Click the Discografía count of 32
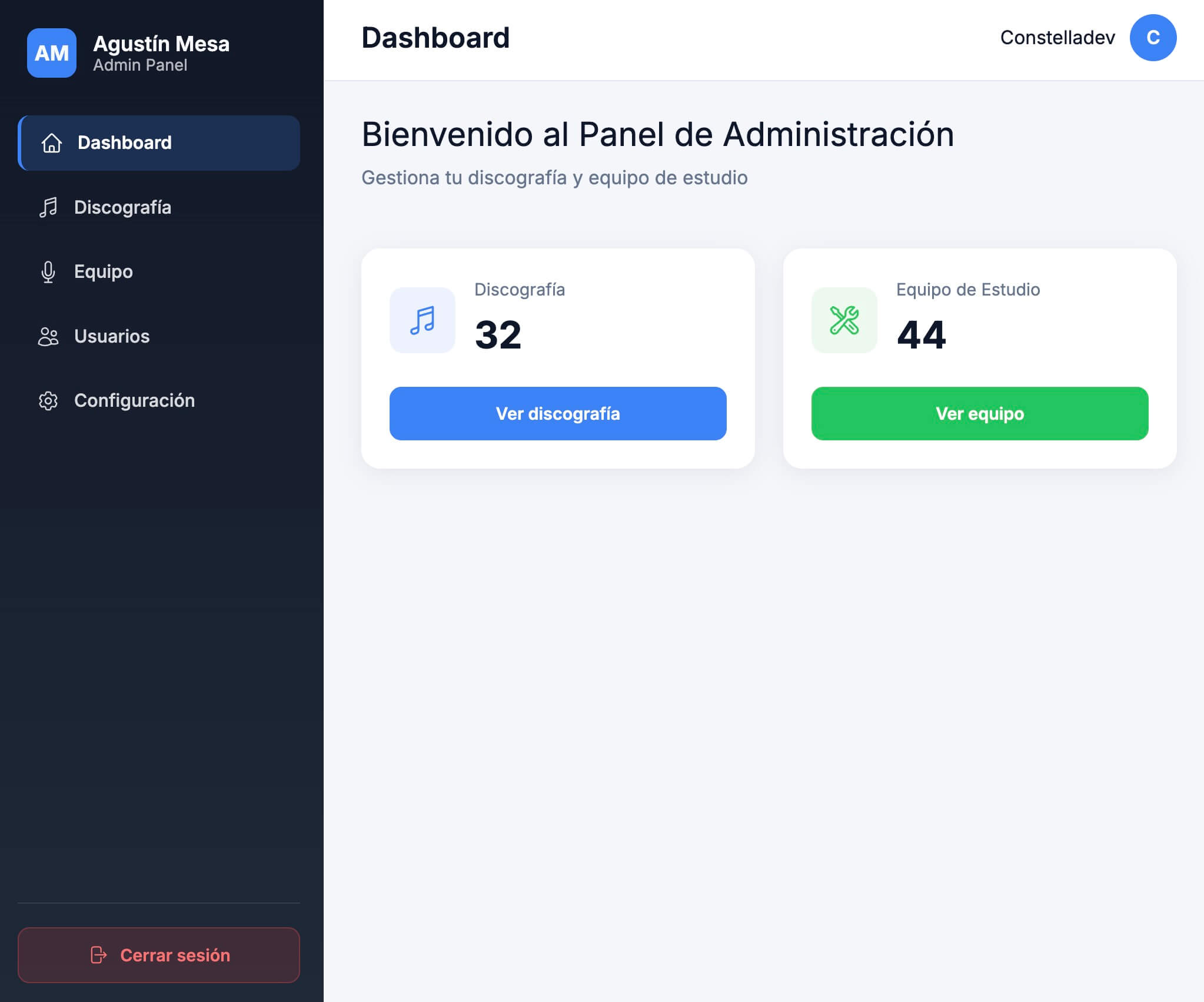This screenshot has width=1204, height=1002. coord(499,334)
